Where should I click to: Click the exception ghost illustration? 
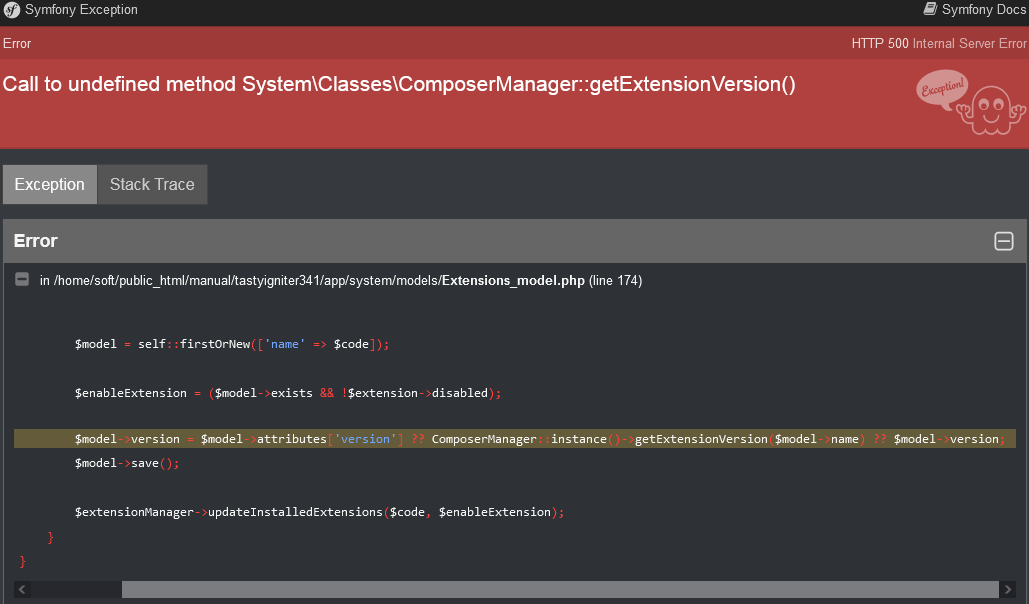pyautogui.click(x=971, y=102)
